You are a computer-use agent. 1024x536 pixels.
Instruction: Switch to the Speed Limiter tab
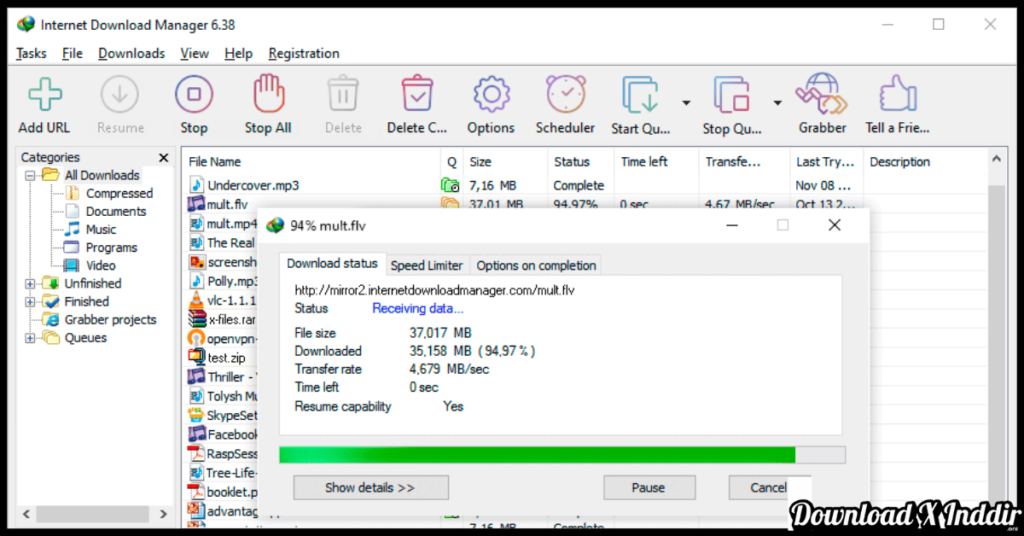coord(426,265)
